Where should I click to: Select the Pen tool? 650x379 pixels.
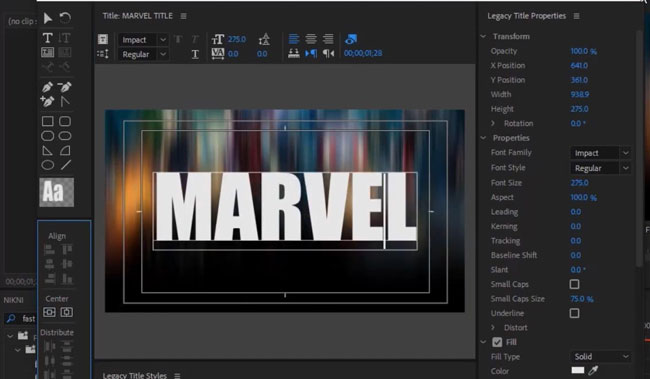(47, 87)
